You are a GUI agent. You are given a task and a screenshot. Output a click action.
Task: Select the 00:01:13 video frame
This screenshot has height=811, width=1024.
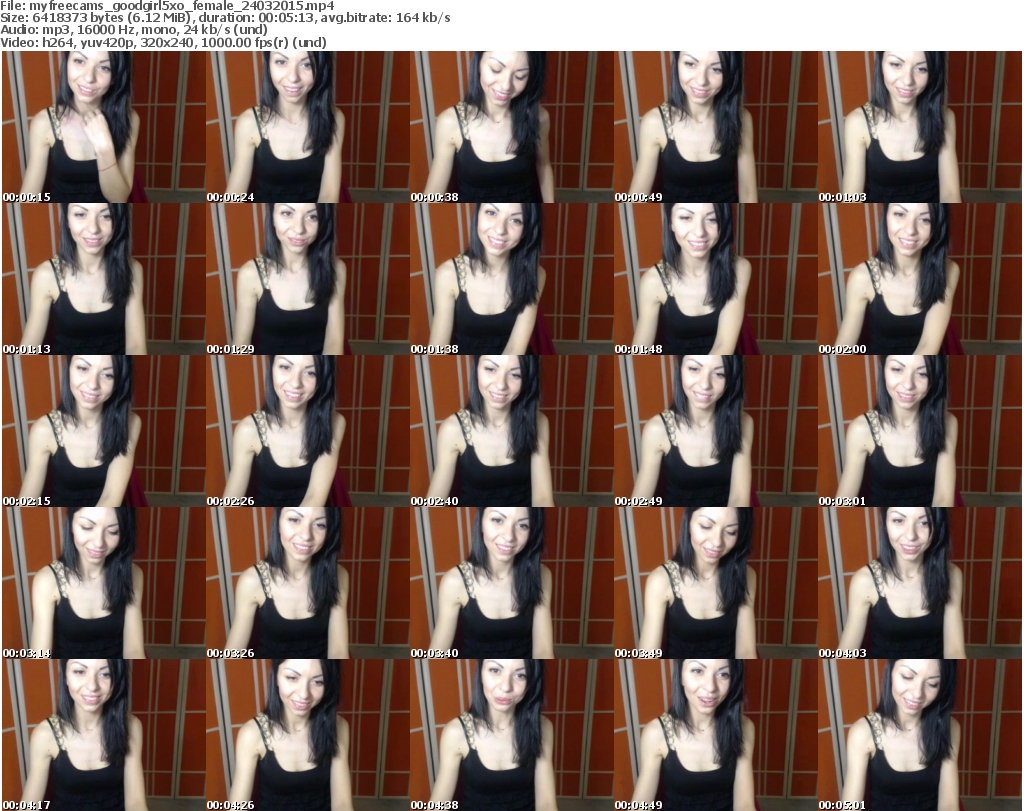102,279
